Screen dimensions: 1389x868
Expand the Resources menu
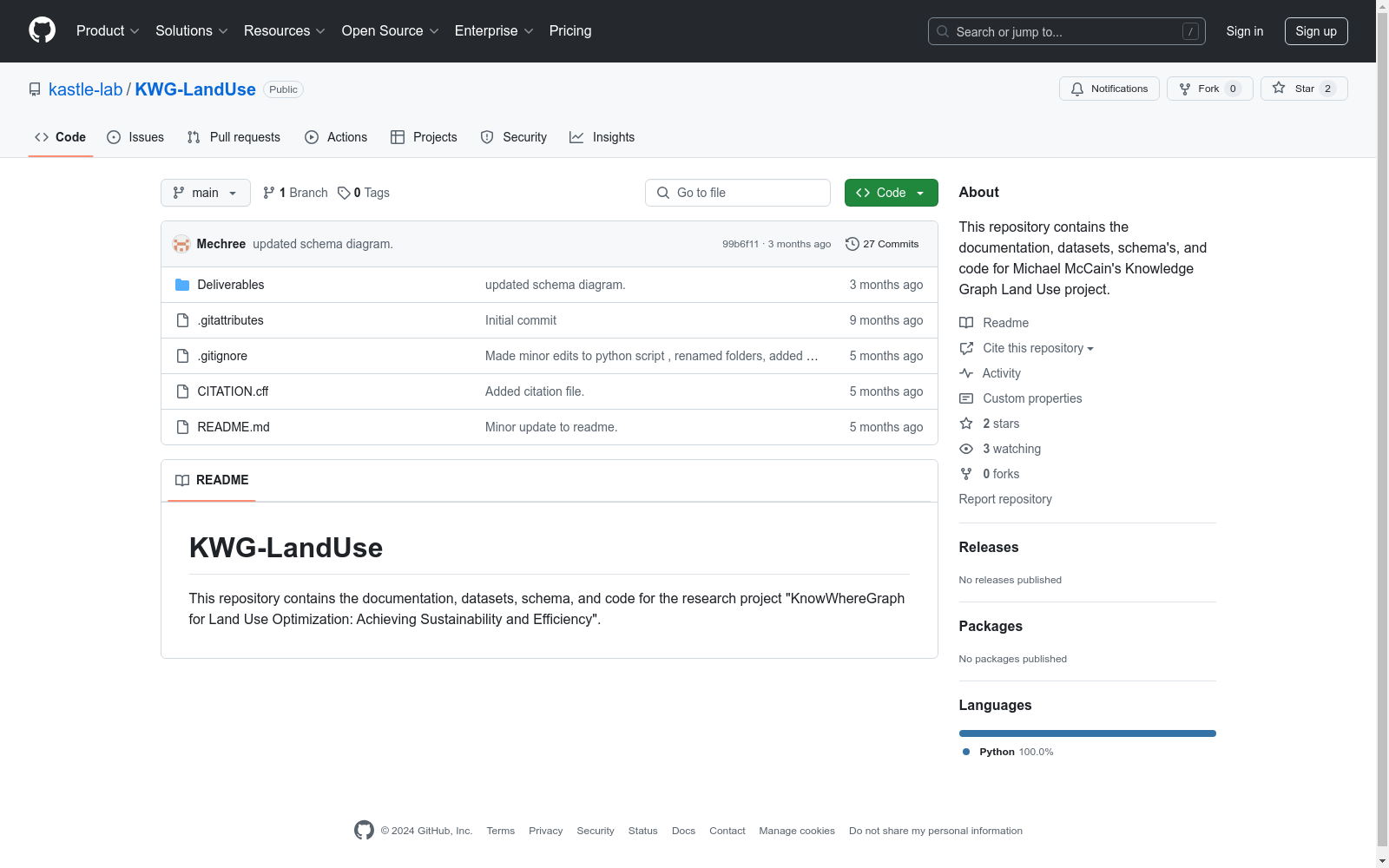pos(285,31)
